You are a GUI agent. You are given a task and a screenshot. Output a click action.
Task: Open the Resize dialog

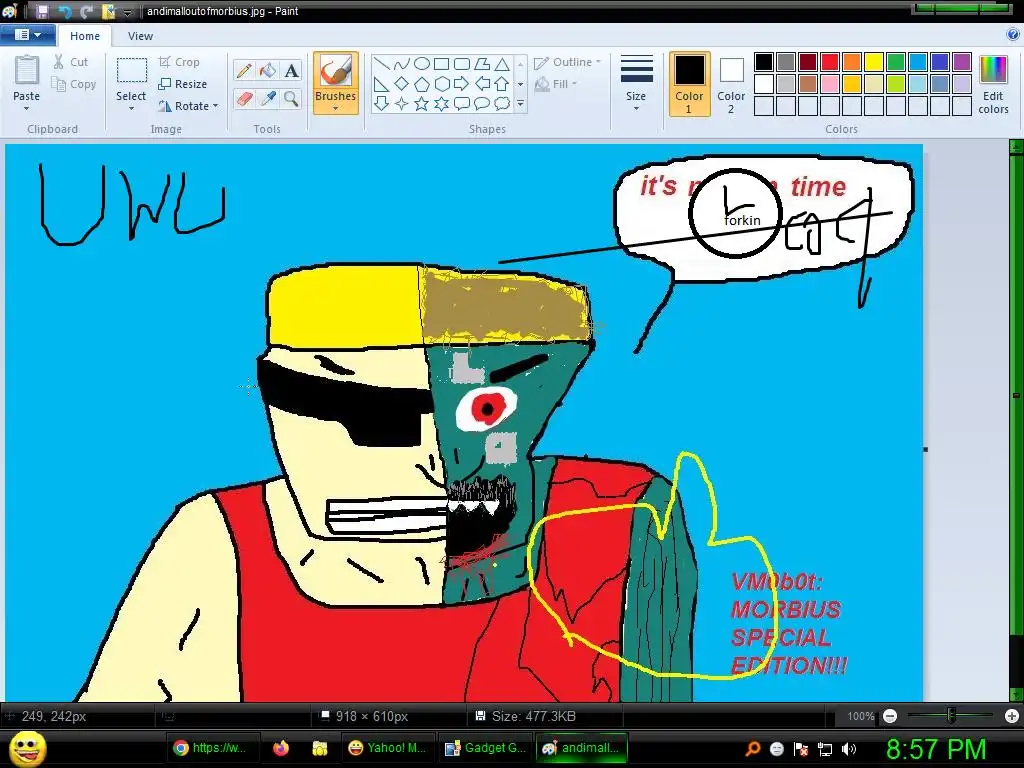[x=182, y=84]
